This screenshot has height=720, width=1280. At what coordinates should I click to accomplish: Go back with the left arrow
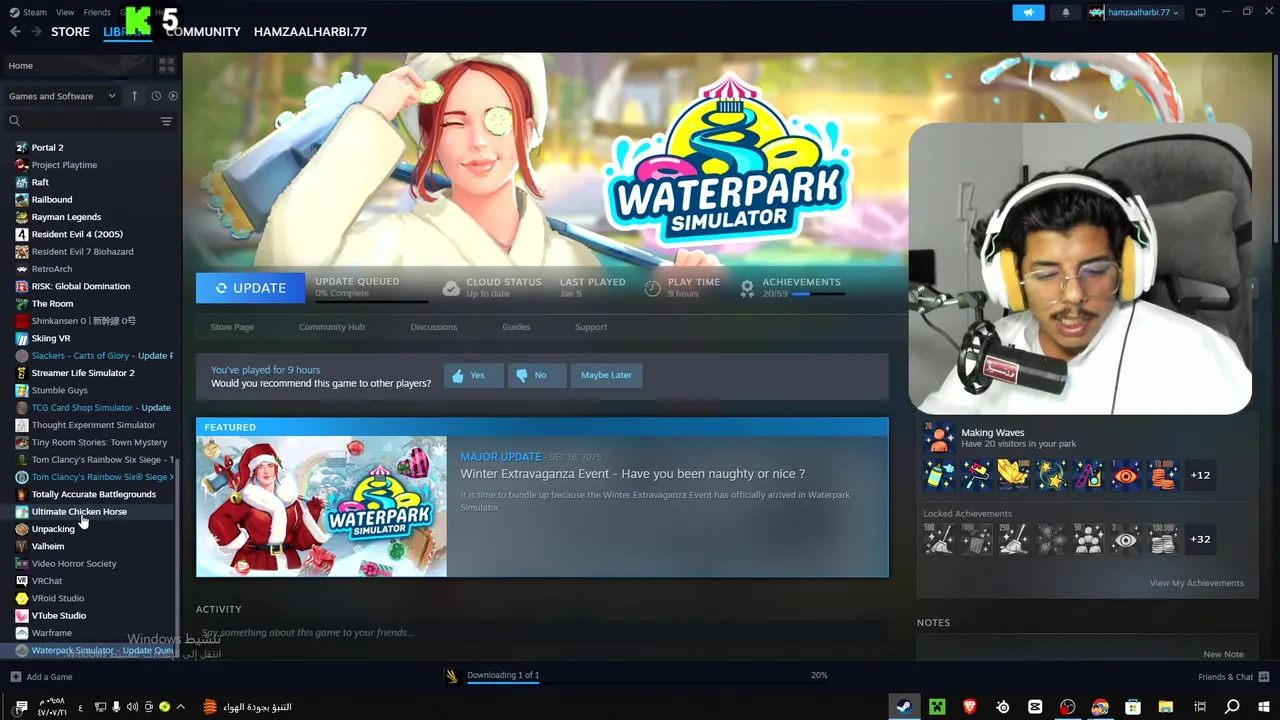(15, 31)
